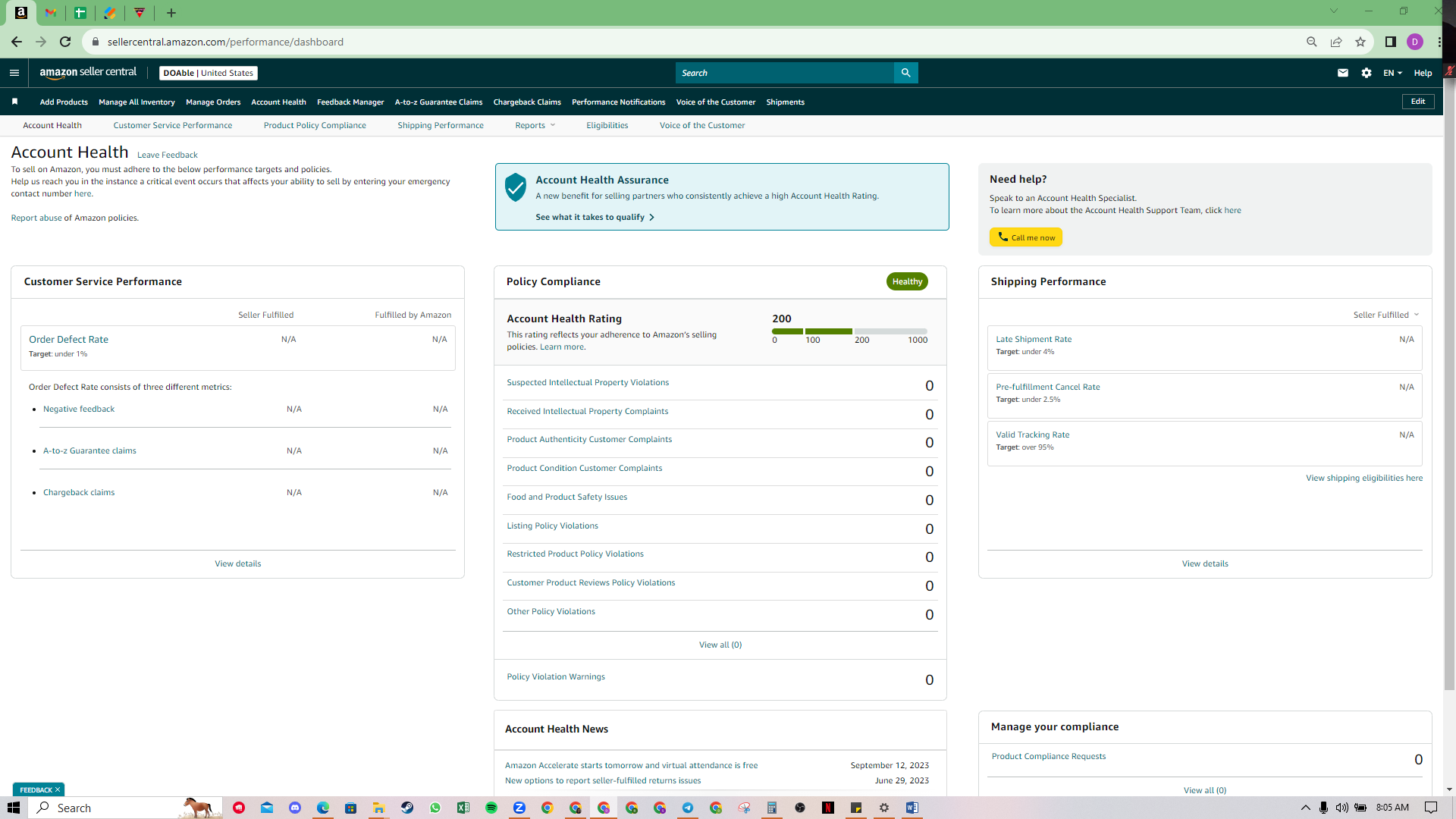
Task: Open Seller Fulfilled dropdown in Shipping Performance
Action: tap(1386, 315)
